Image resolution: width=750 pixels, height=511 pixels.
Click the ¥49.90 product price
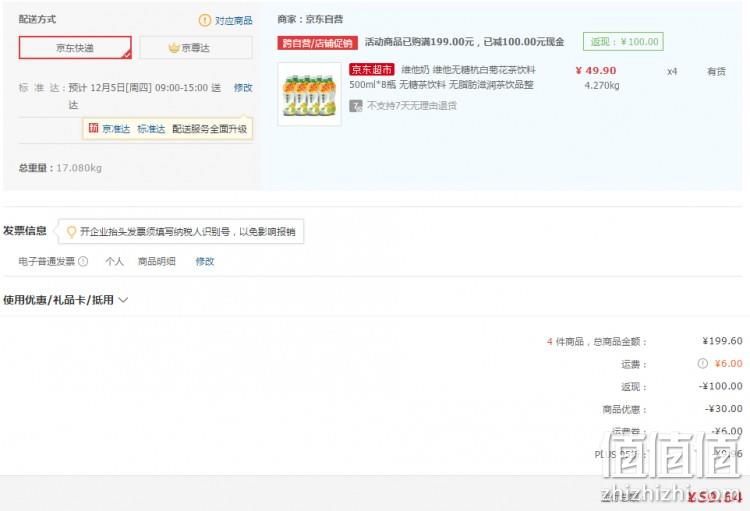[x=596, y=71]
